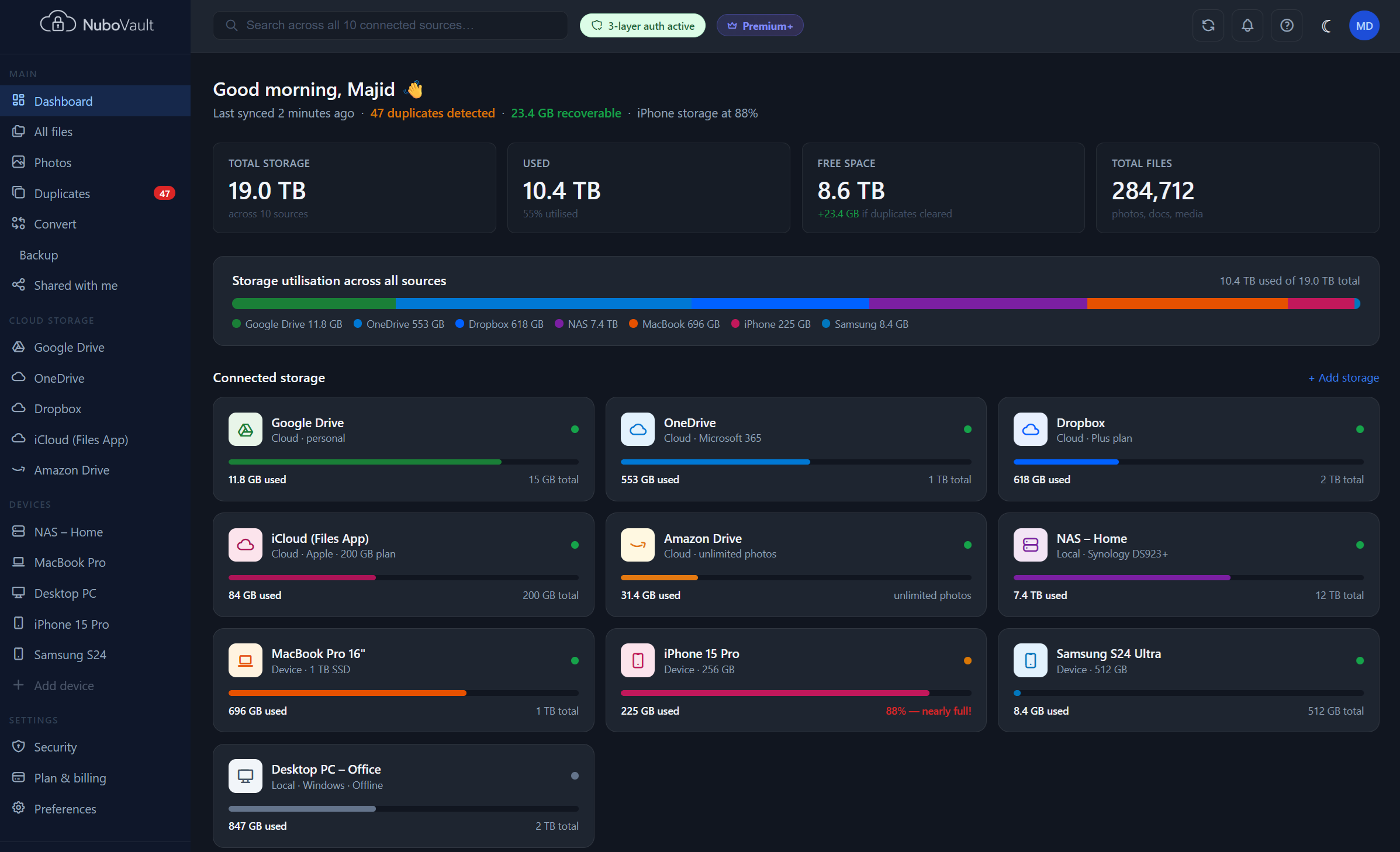The height and width of the screenshot is (852, 1400).
Task: Go to Photos section
Action: tap(95, 162)
